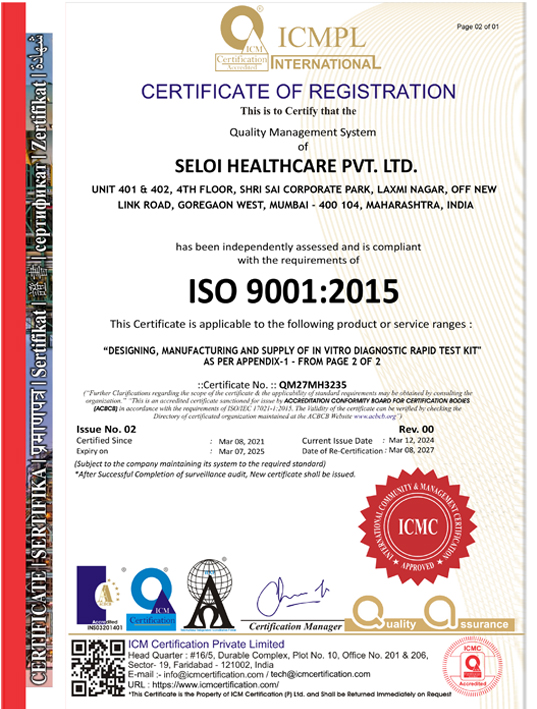Click 'Sector- 19, Faridabad - 121002, India' line

tap(201, 665)
